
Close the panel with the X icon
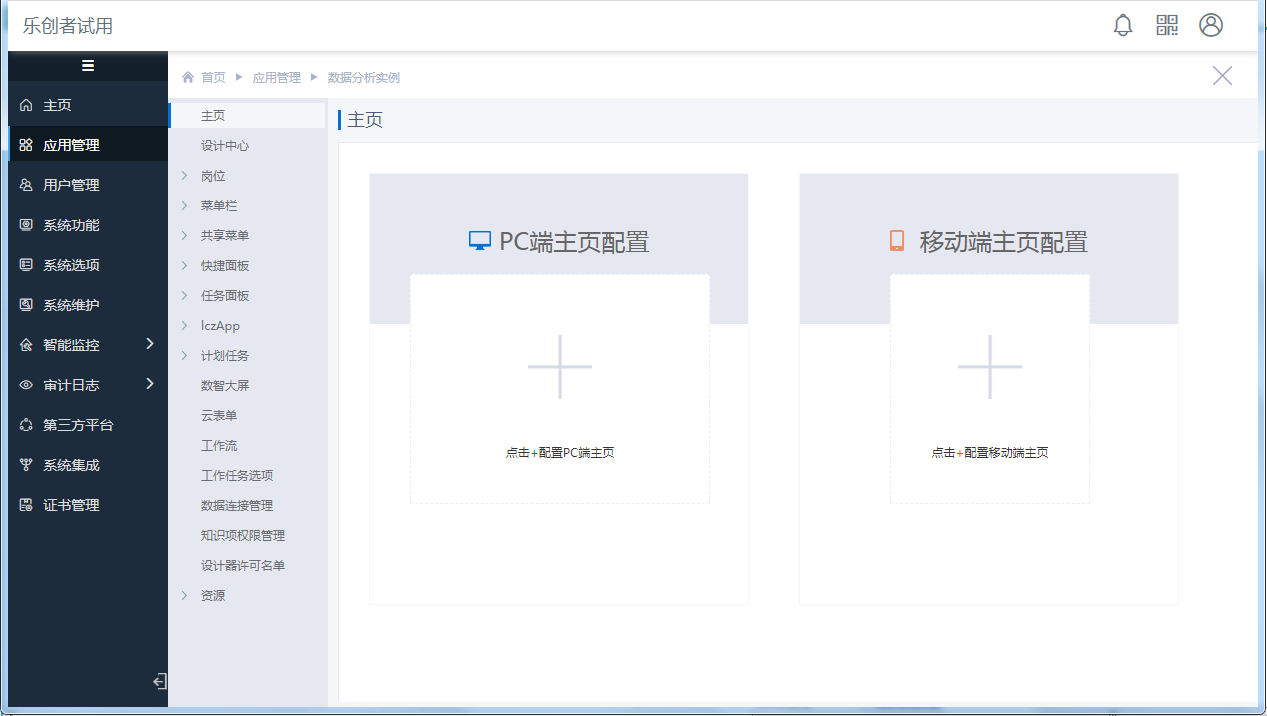[x=1222, y=76]
